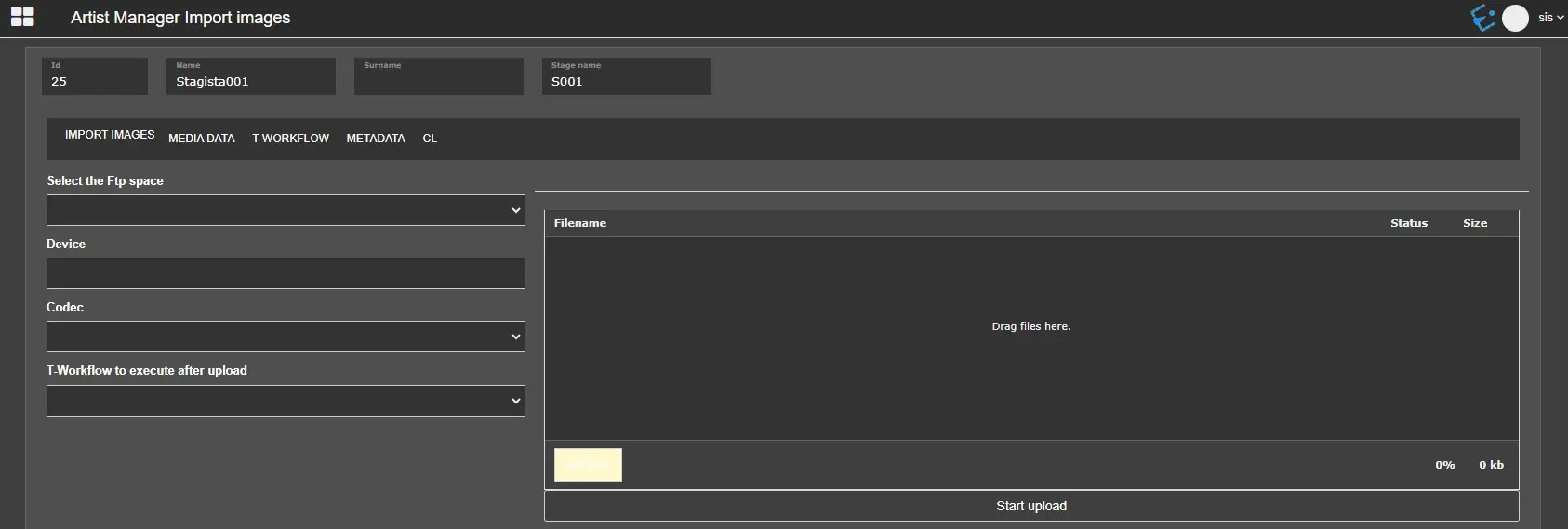Click the Drag files here drop area

[x=1031, y=327]
